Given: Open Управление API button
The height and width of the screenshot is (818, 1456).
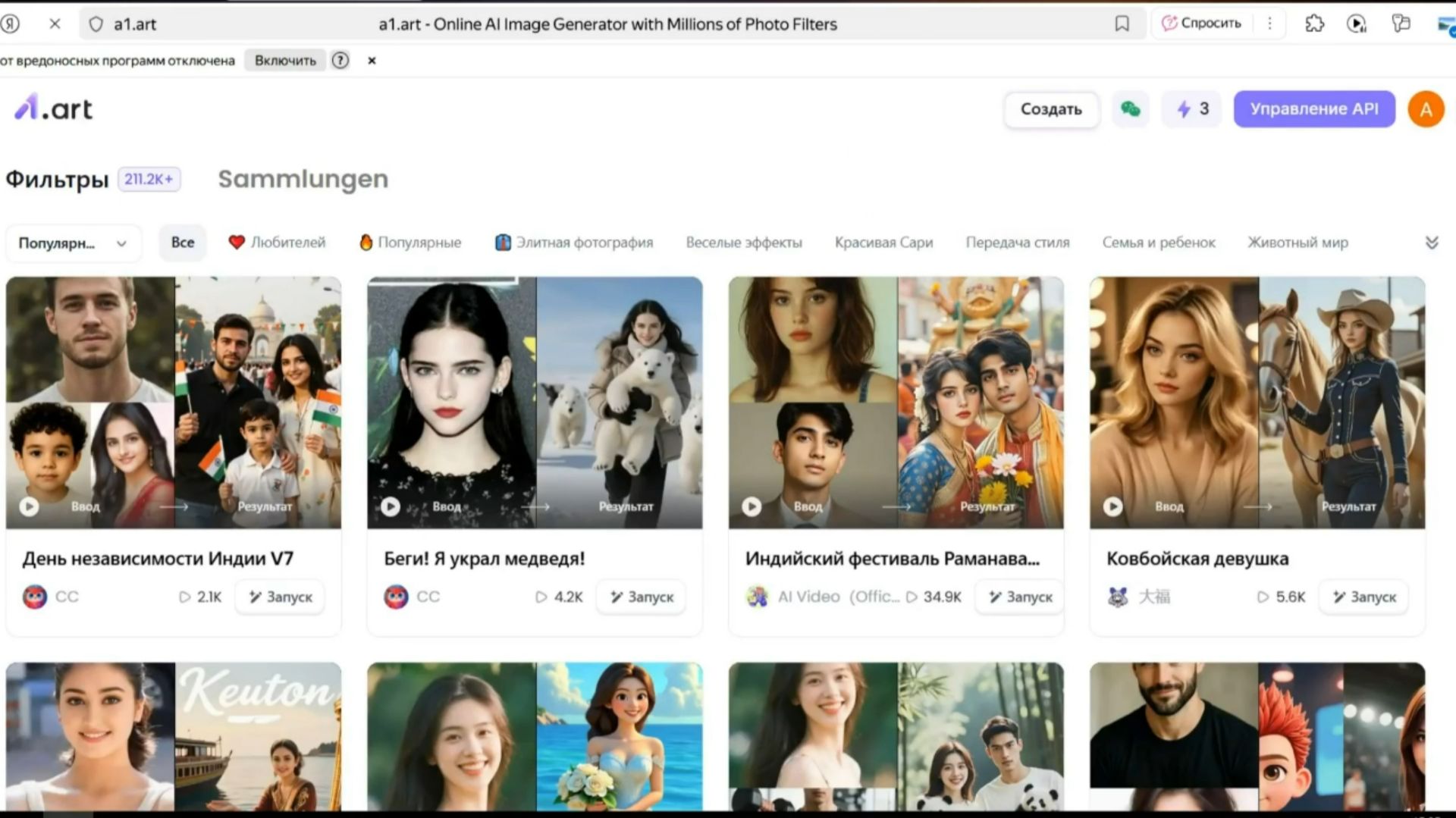Looking at the screenshot, I should (1313, 109).
